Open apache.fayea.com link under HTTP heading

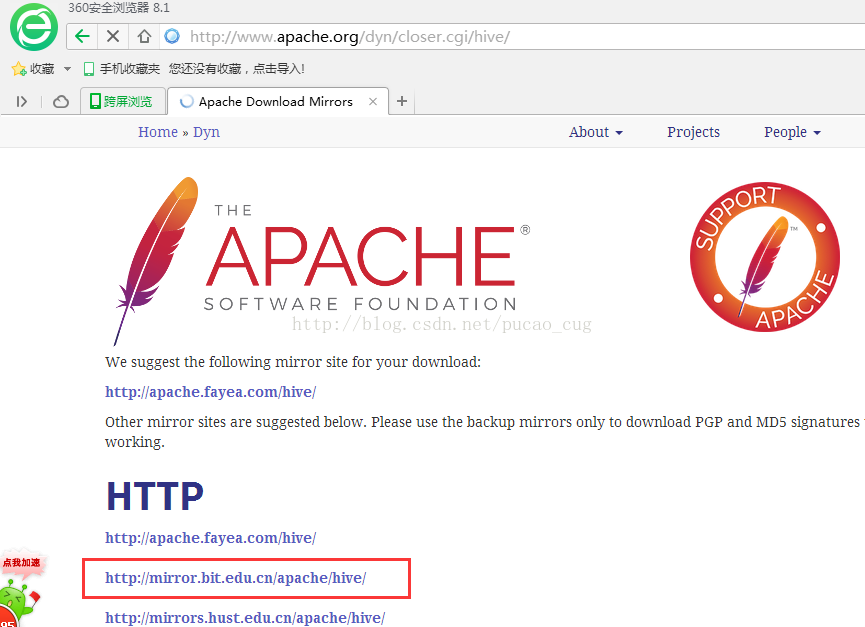tap(210, 538)
